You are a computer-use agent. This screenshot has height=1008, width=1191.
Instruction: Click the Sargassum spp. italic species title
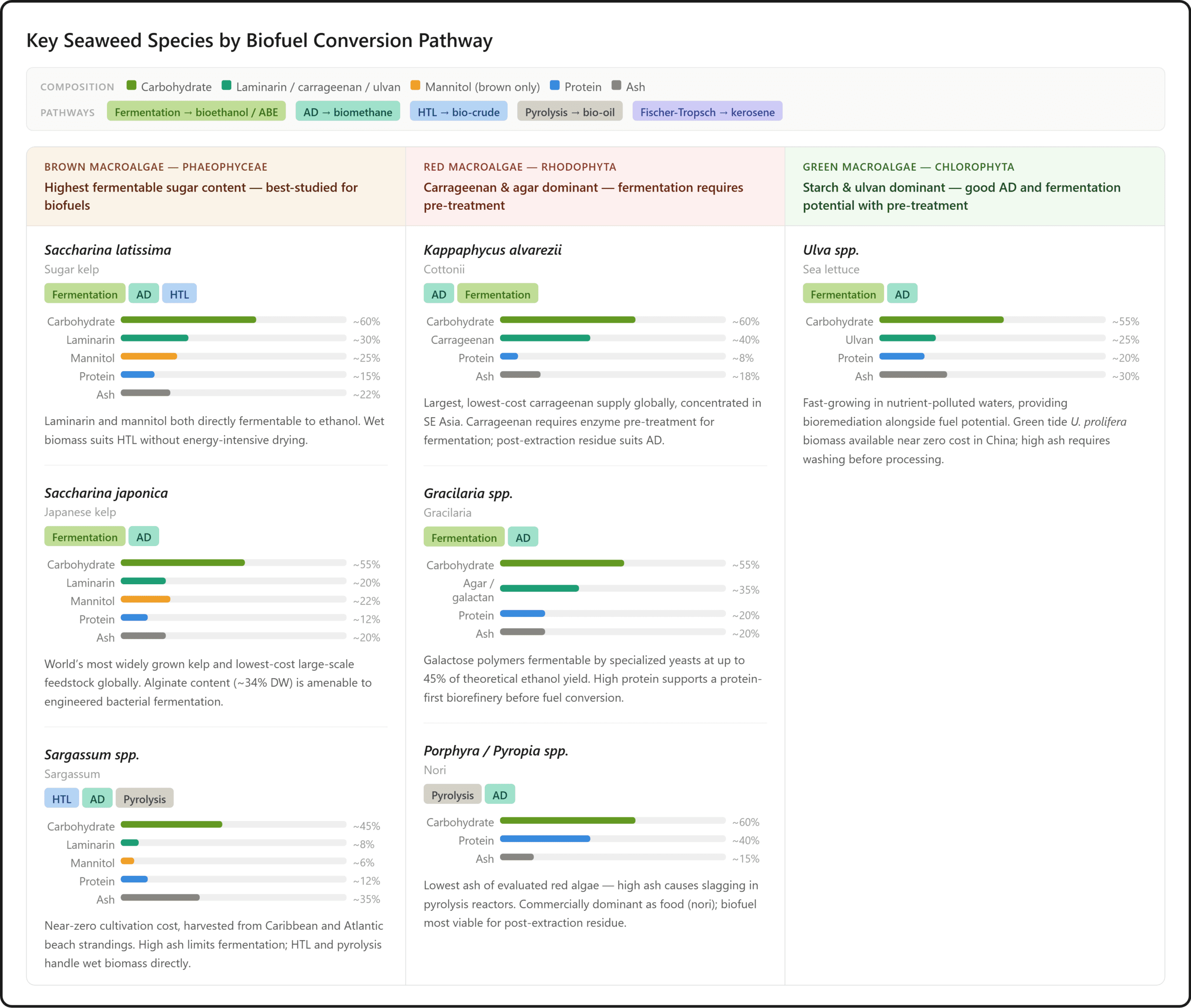click(92, 755)
